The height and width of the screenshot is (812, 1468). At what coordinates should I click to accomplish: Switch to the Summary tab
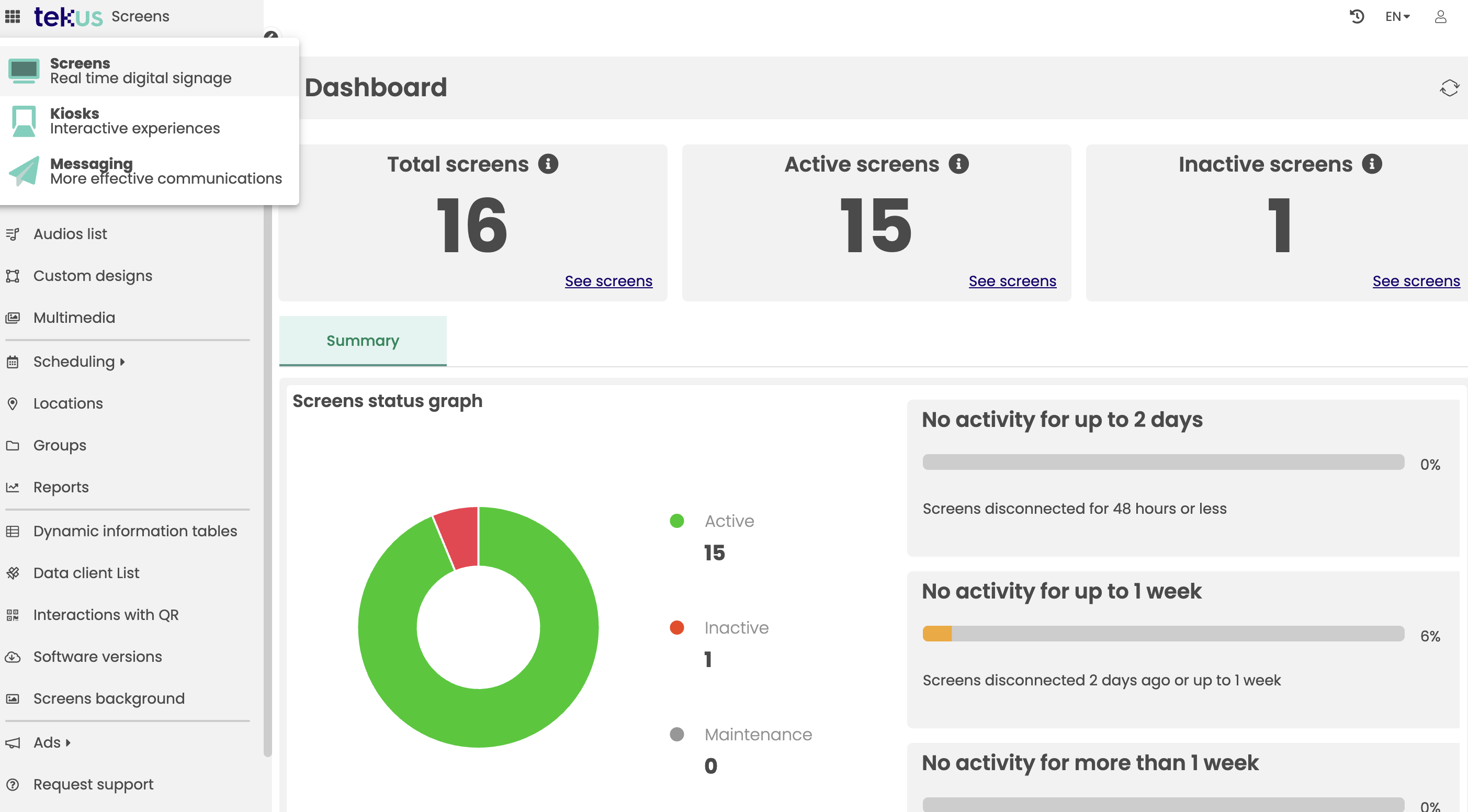(x=363, y=340)
